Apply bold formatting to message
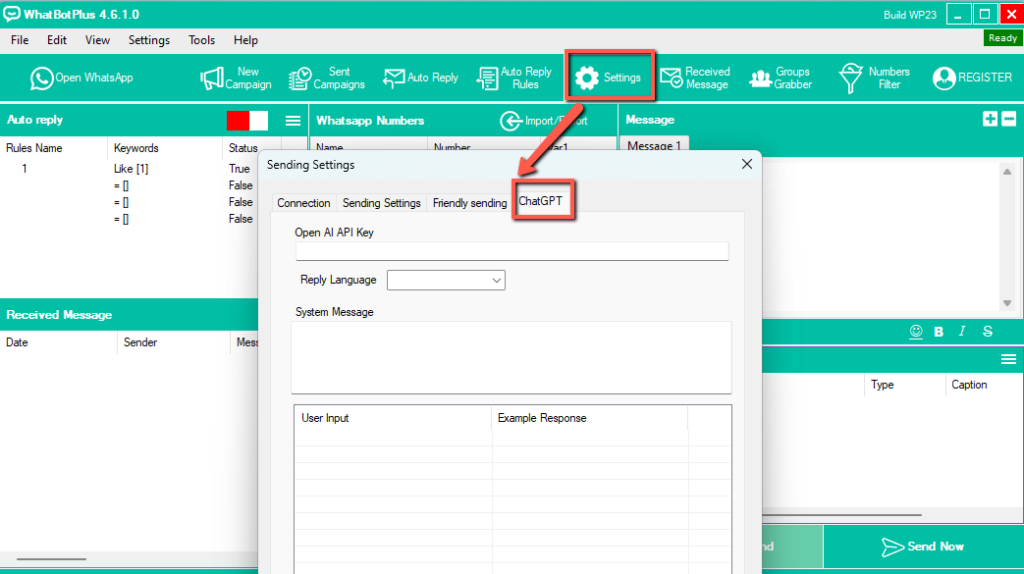The image size is (1024, 574). (x=939, y=331)
